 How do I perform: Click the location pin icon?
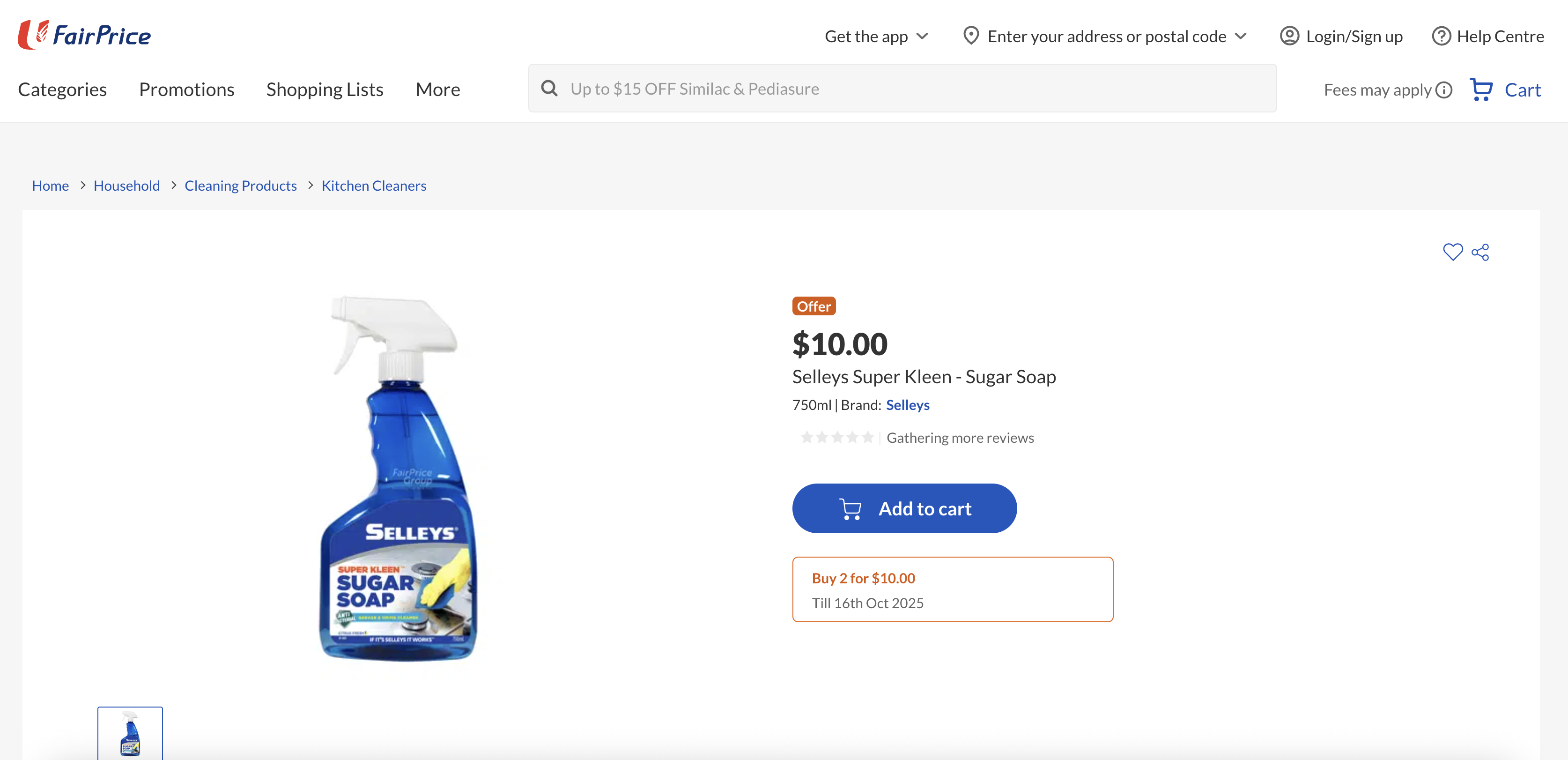point(971,36)
